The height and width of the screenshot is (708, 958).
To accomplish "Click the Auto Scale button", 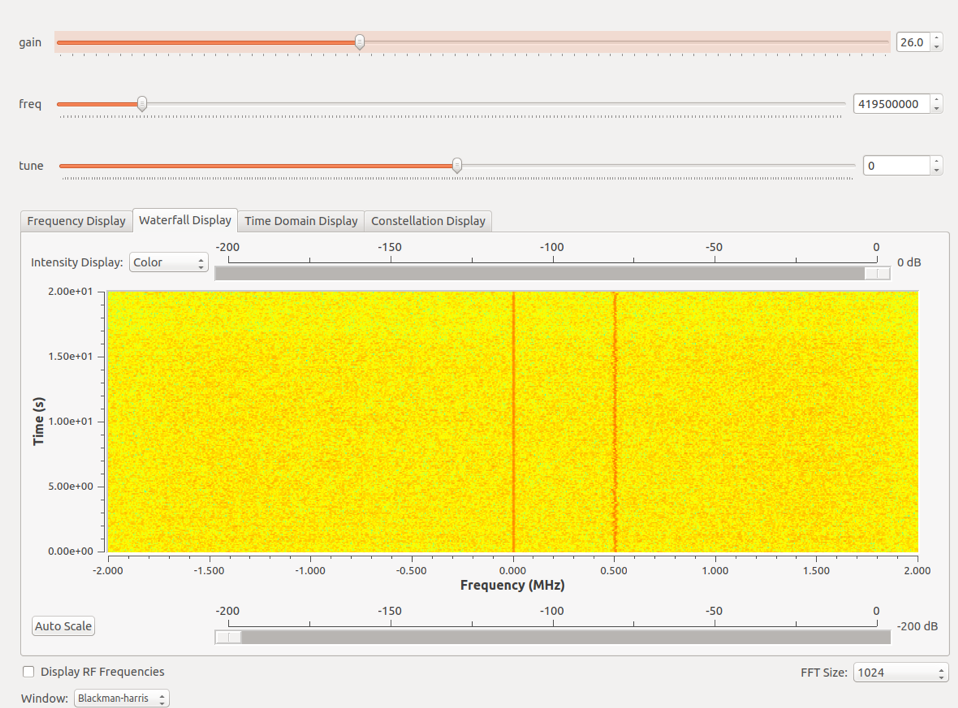I will 64,626.
